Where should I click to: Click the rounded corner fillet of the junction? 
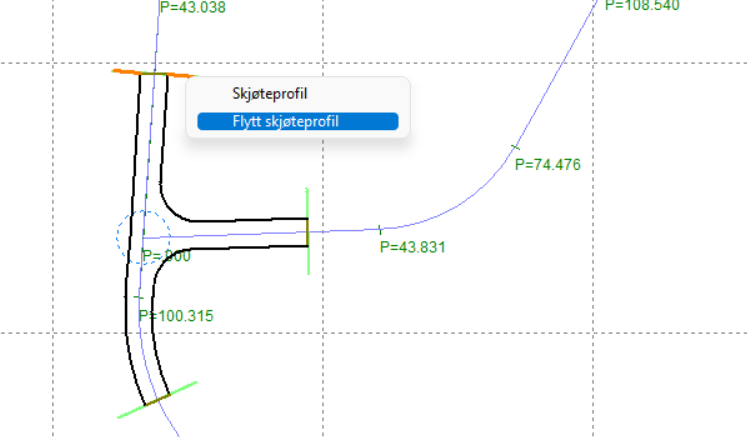(x=168, y=207)
